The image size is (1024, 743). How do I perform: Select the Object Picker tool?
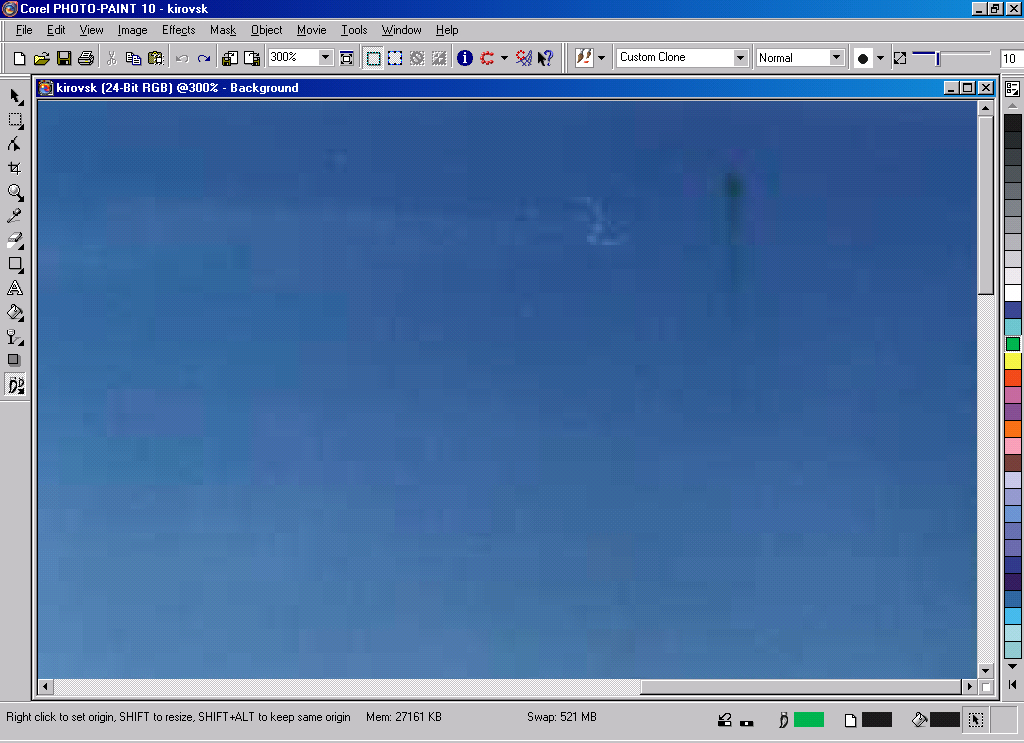click(x=16, y=97)
